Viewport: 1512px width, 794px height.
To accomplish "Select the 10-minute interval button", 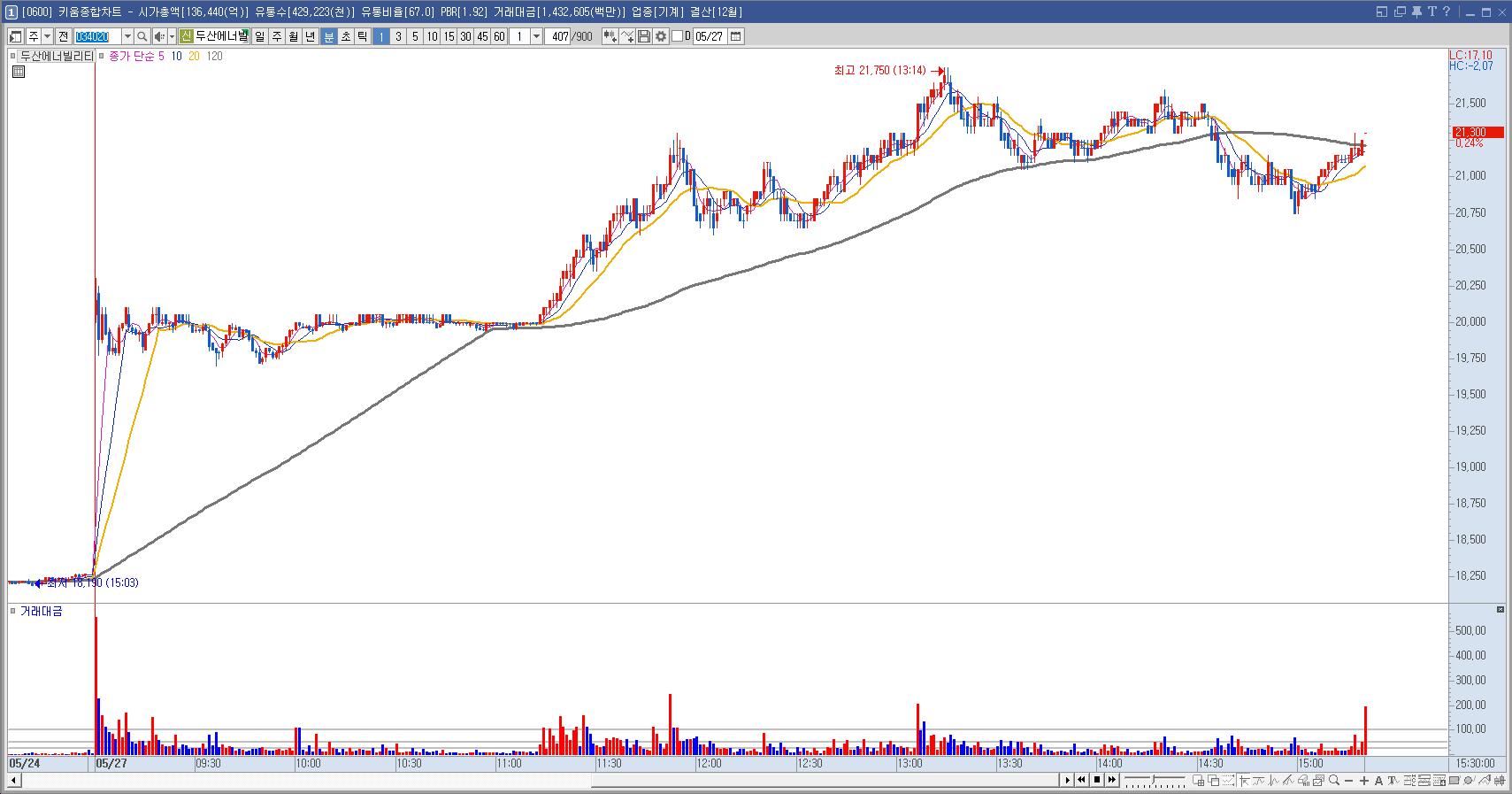I will 432,36.
